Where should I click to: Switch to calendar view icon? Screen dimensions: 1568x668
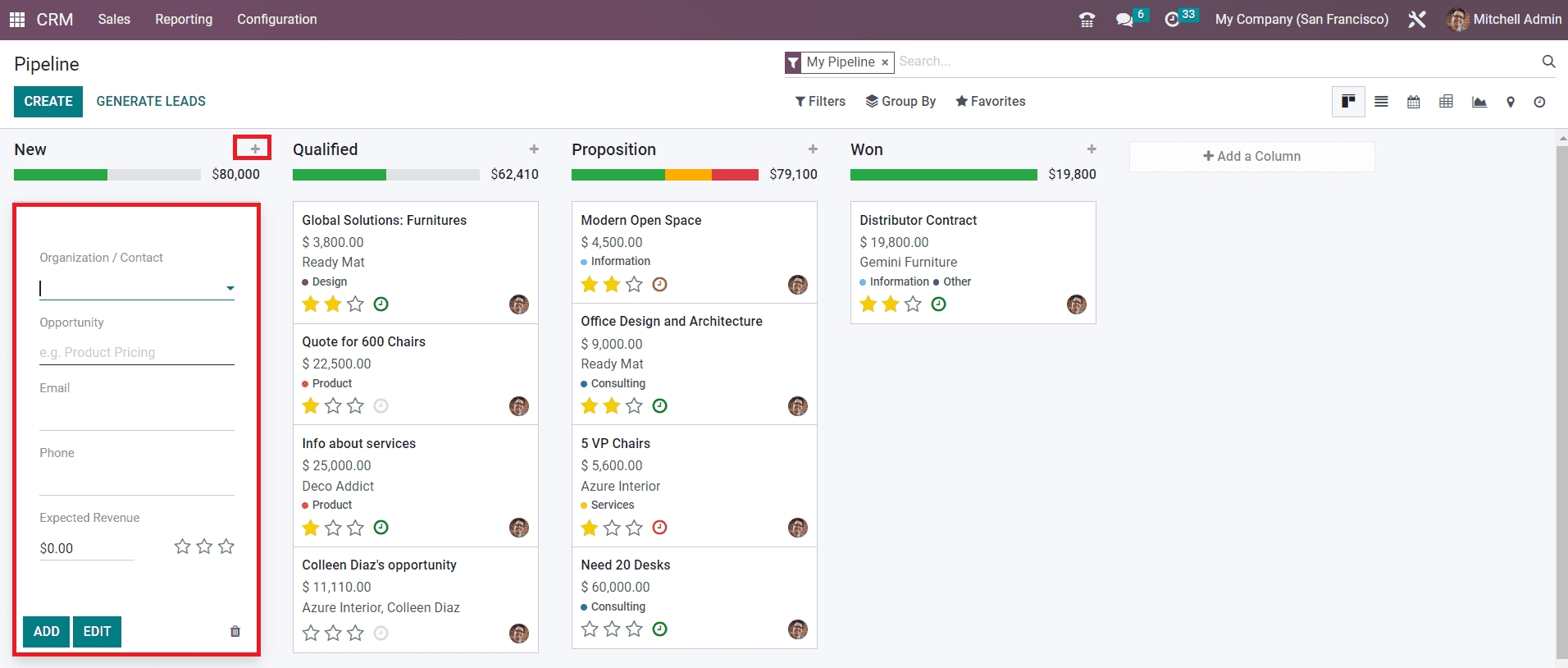1414,102
